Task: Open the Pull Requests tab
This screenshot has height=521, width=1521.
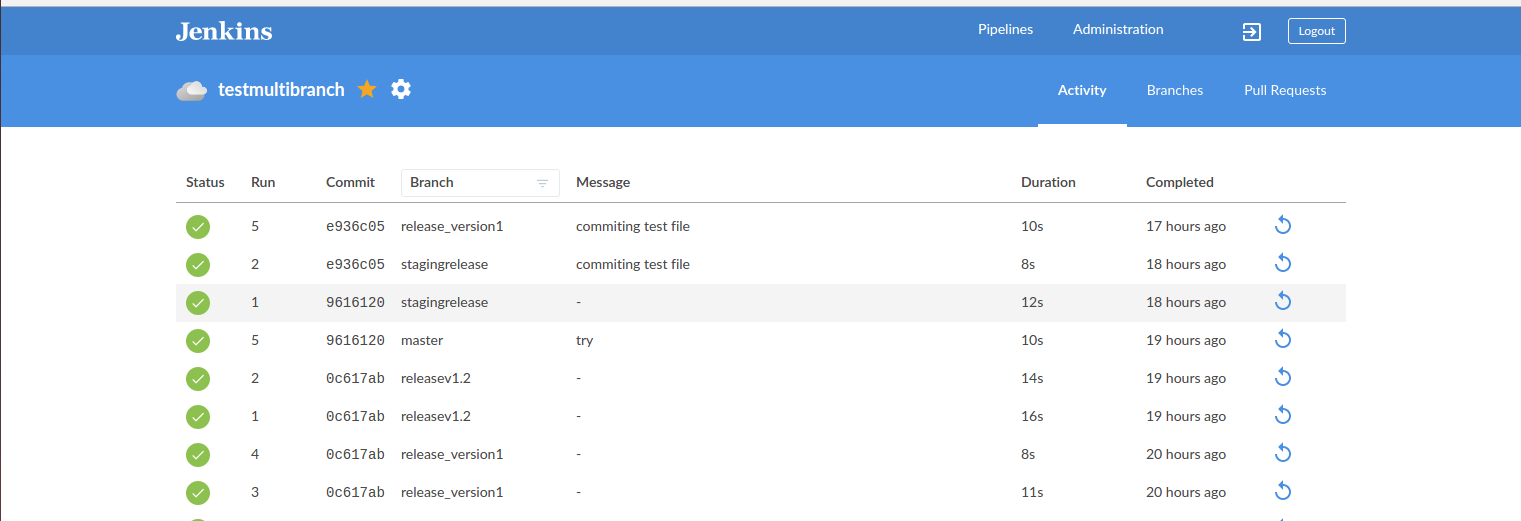Action: tap(1284, 90)
